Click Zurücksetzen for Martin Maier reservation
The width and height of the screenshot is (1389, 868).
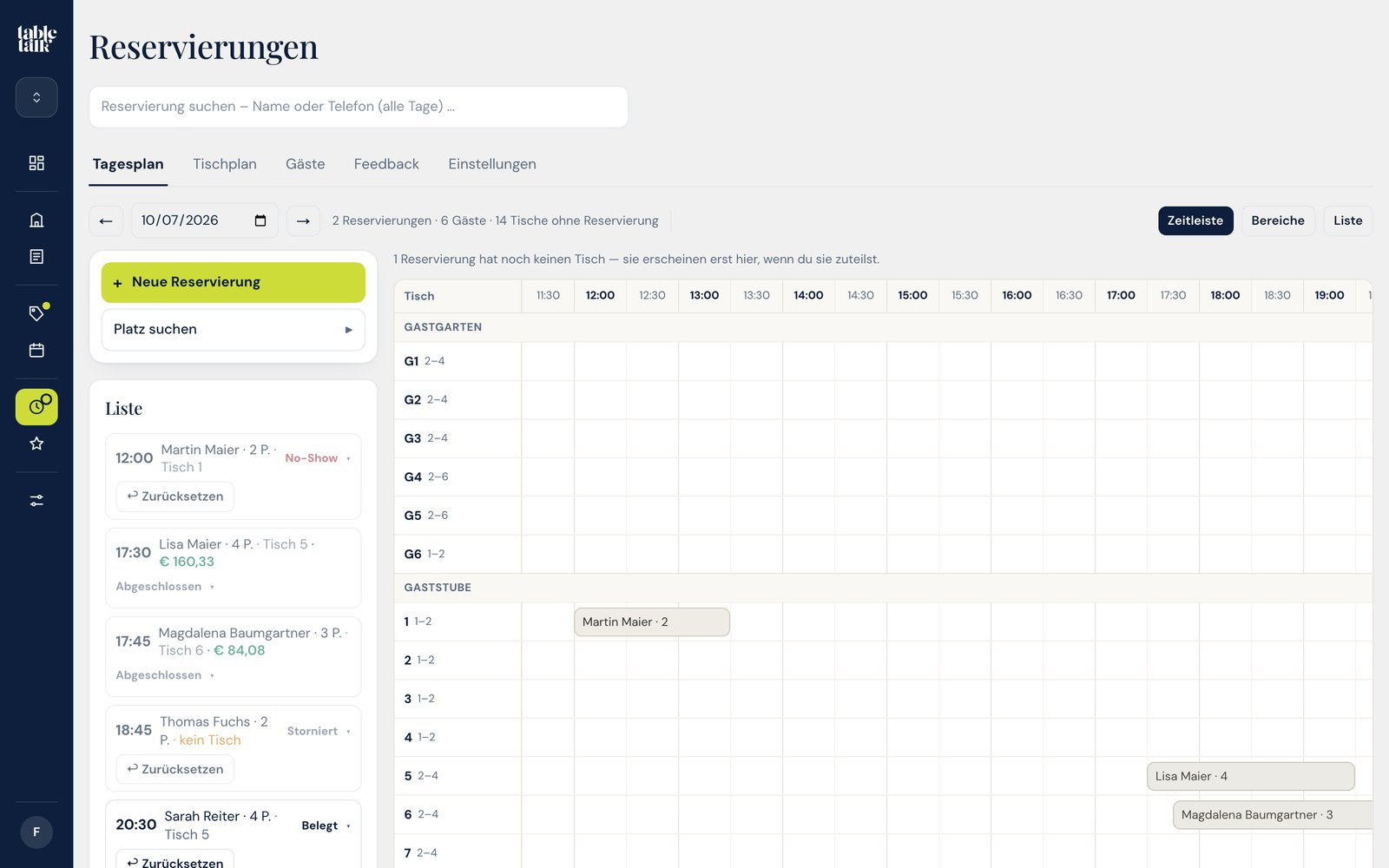(175, 496)
